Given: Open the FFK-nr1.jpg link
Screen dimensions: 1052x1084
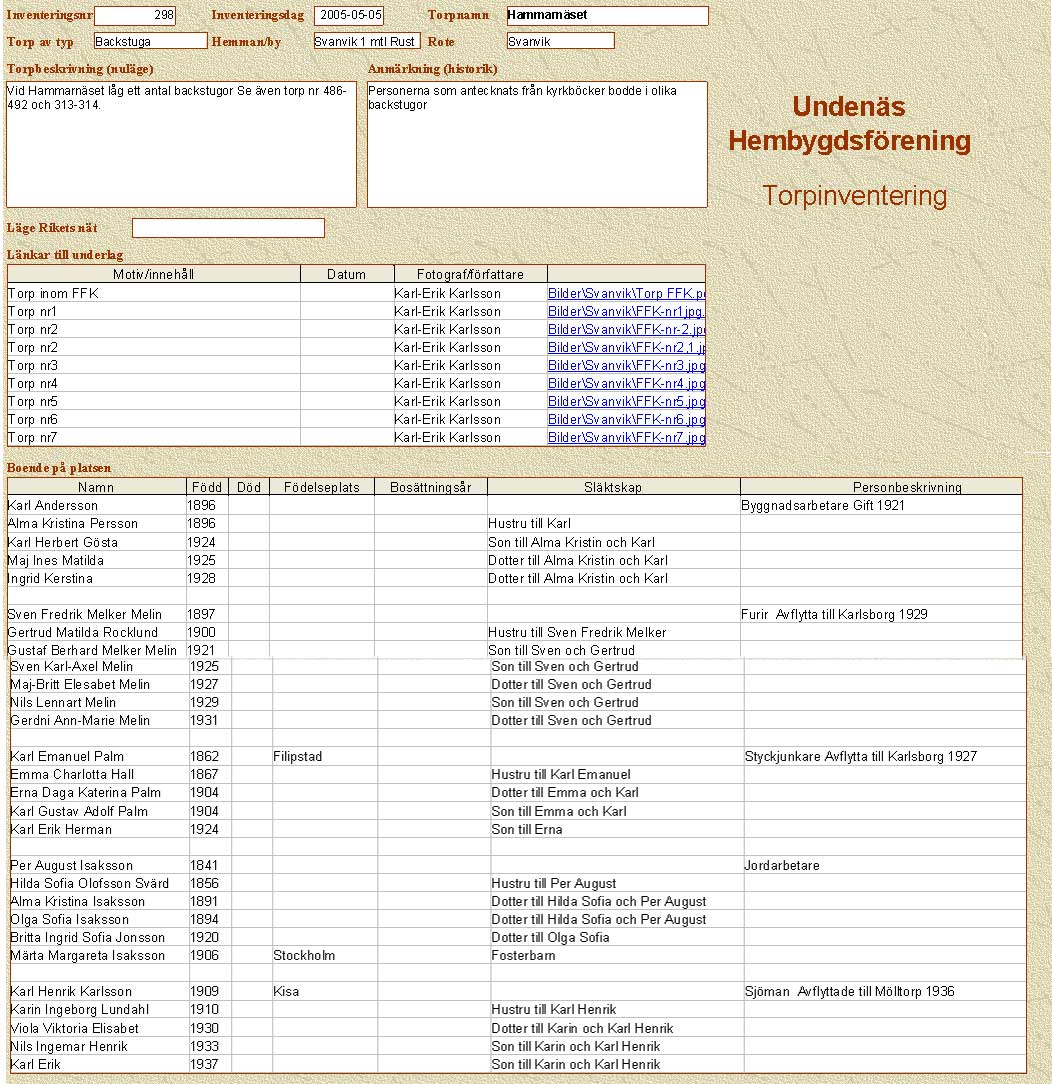Looking at the screenshot, I should coord(626,312).
